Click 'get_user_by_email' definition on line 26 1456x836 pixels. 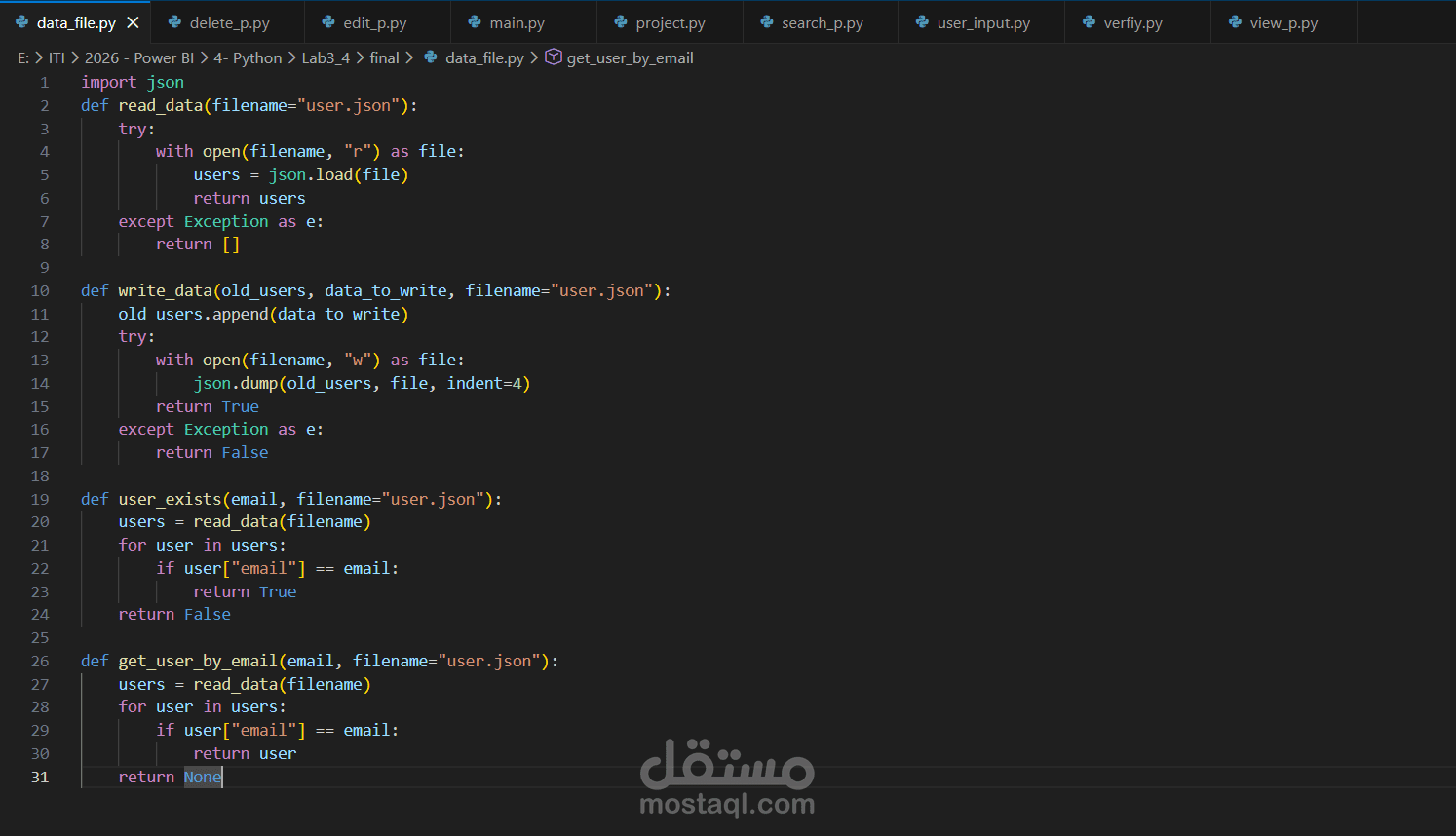coord(198,662)
